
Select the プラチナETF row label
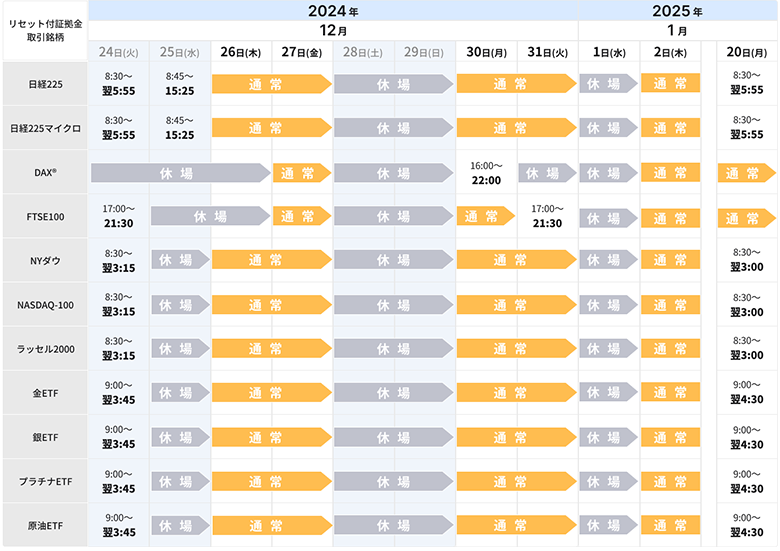click(44, 480)
